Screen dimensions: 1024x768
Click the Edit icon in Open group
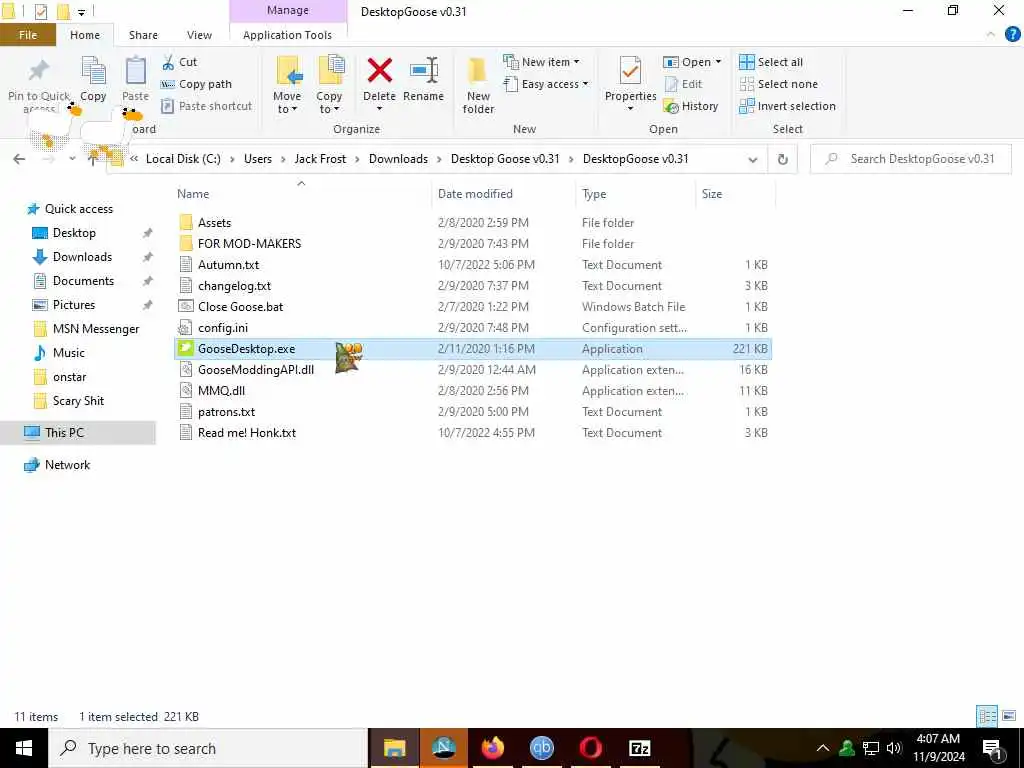(671, 84)
